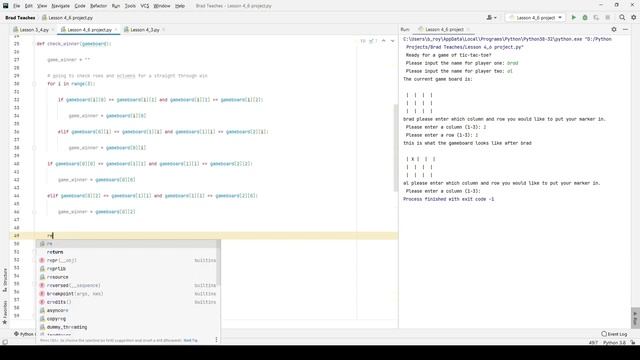The width and height of the screenshot is (640, 360).
Task: Open the user account icon menu
Action: (491, 18)
